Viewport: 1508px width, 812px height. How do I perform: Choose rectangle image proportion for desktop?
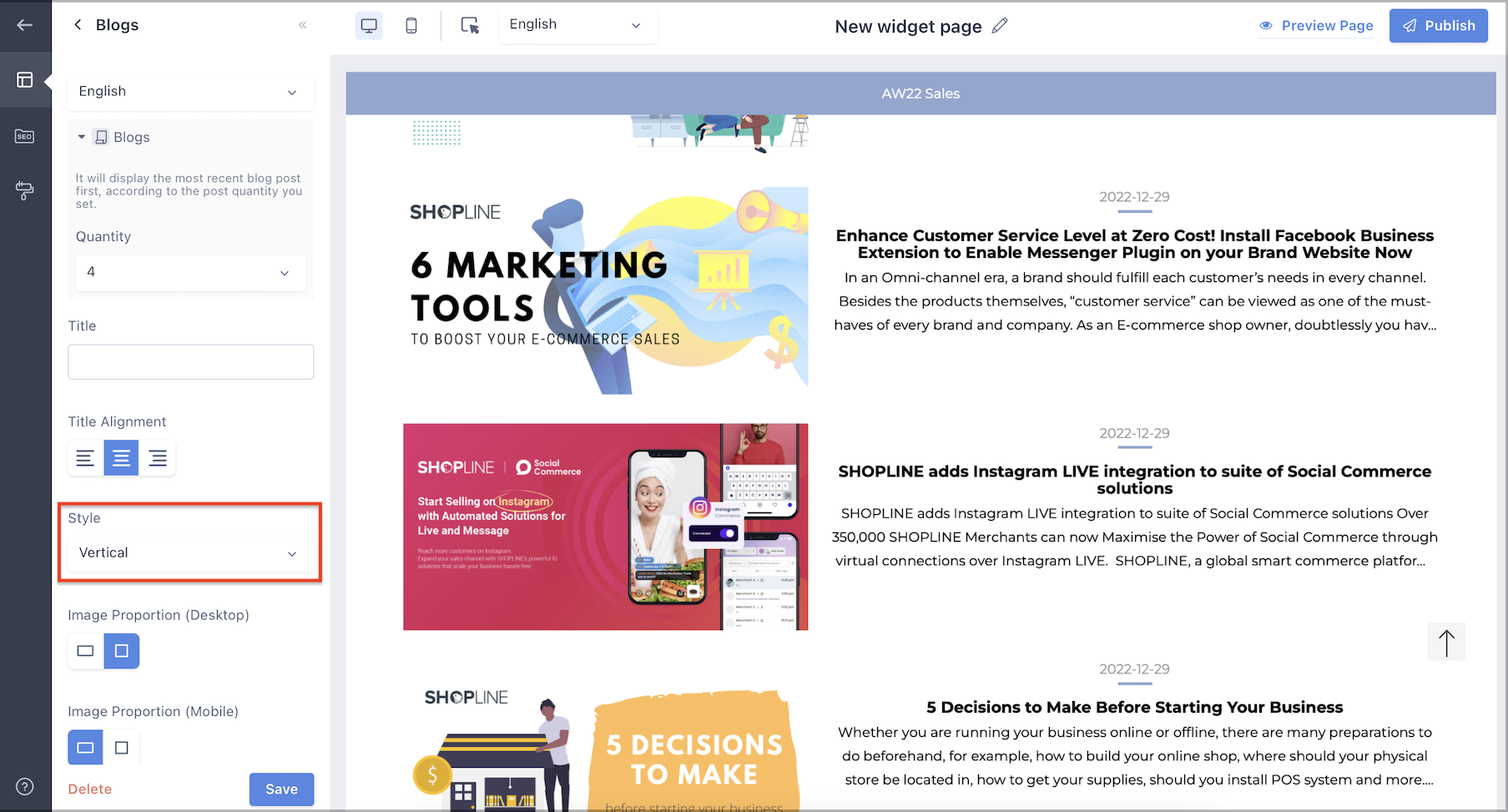click(x=85, y=651)
